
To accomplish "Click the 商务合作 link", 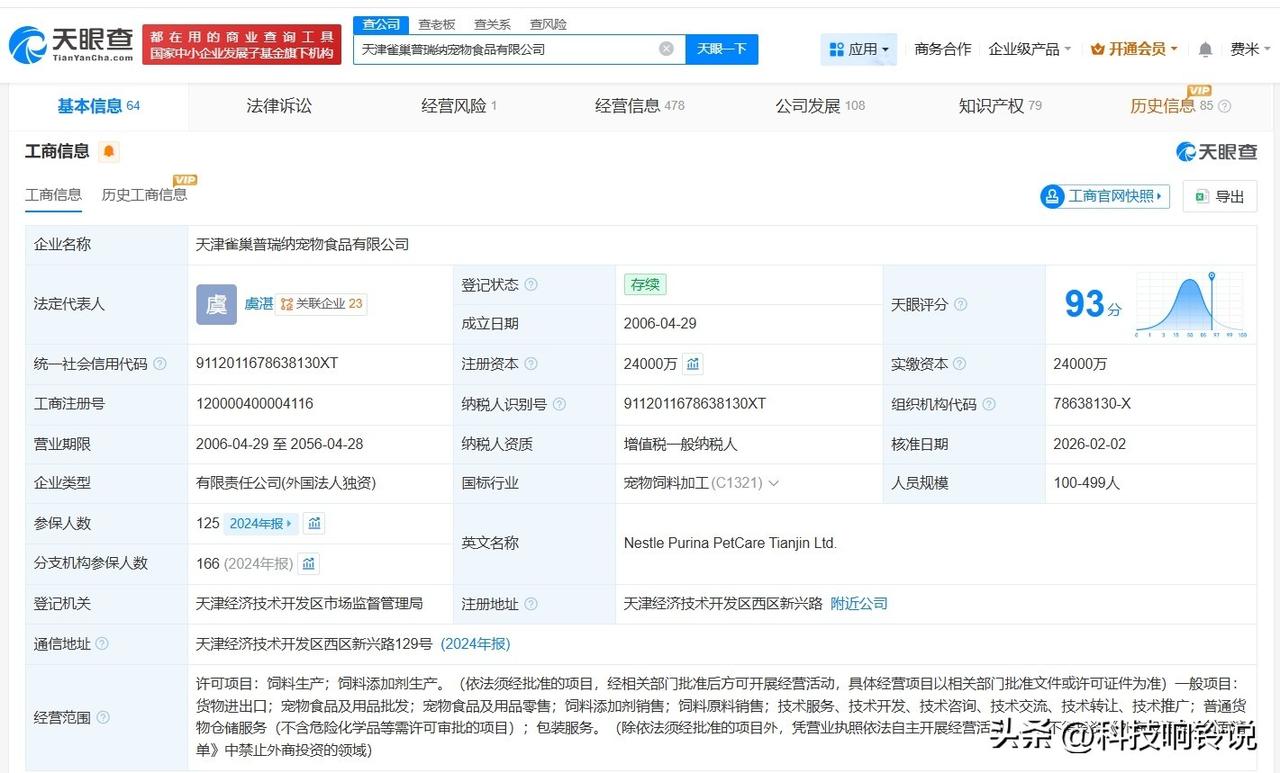I will point(943,49).
